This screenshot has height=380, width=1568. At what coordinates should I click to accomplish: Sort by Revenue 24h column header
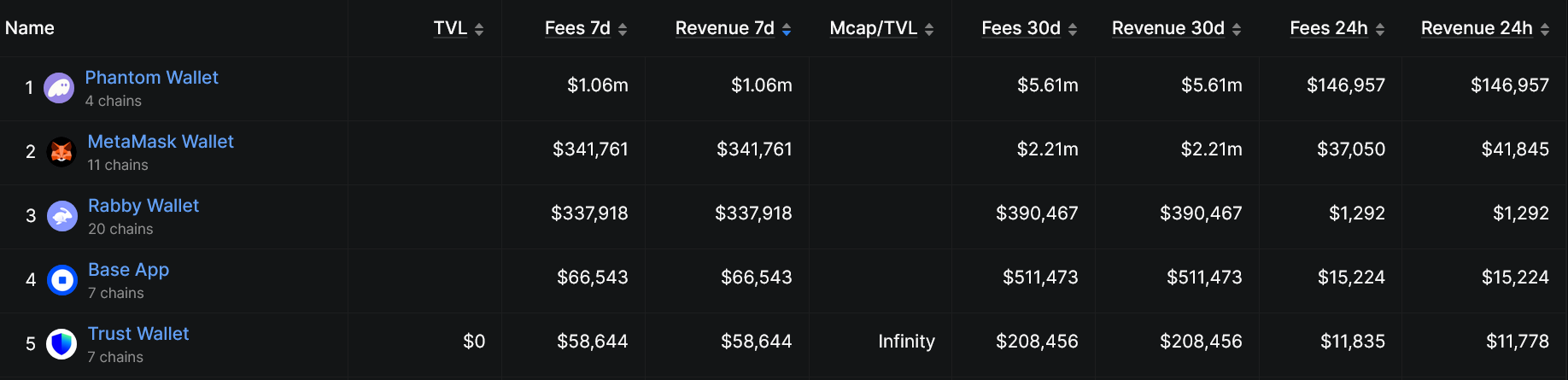1477,28
